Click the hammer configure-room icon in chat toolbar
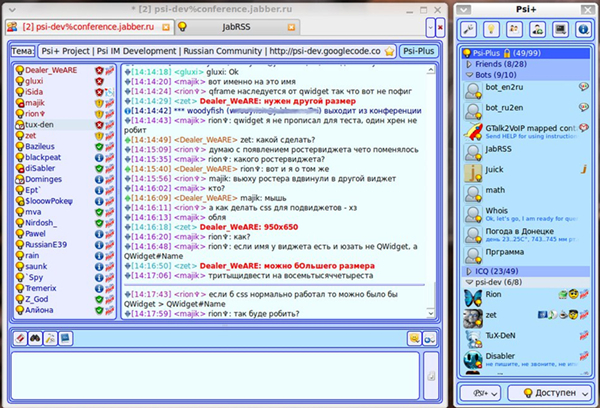Screen dimensions: 600x408 click(x=50, y=338)
